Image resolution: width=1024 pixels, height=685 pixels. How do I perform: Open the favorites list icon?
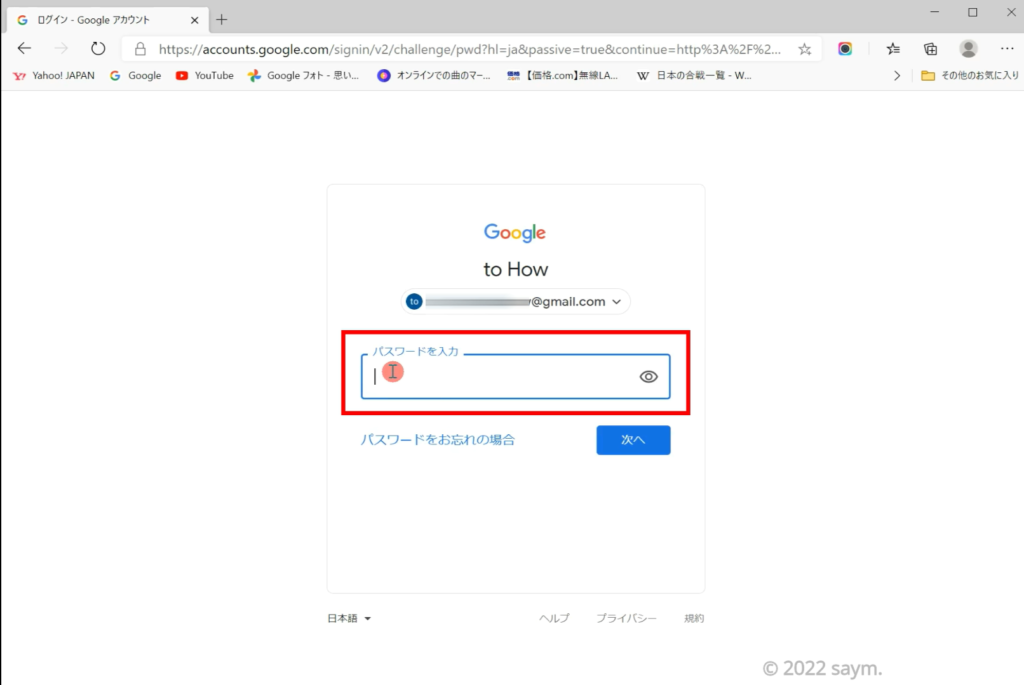point(893,49)
